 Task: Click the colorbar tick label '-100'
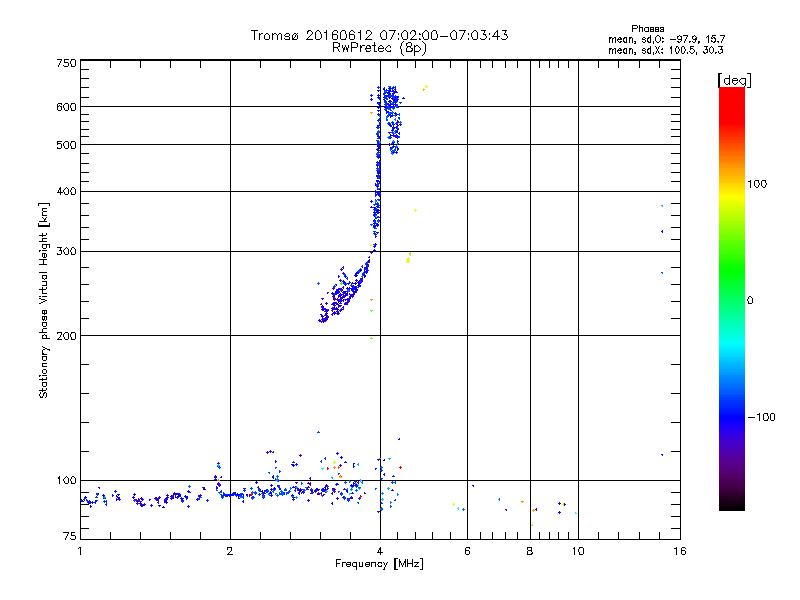pos(761,417)
